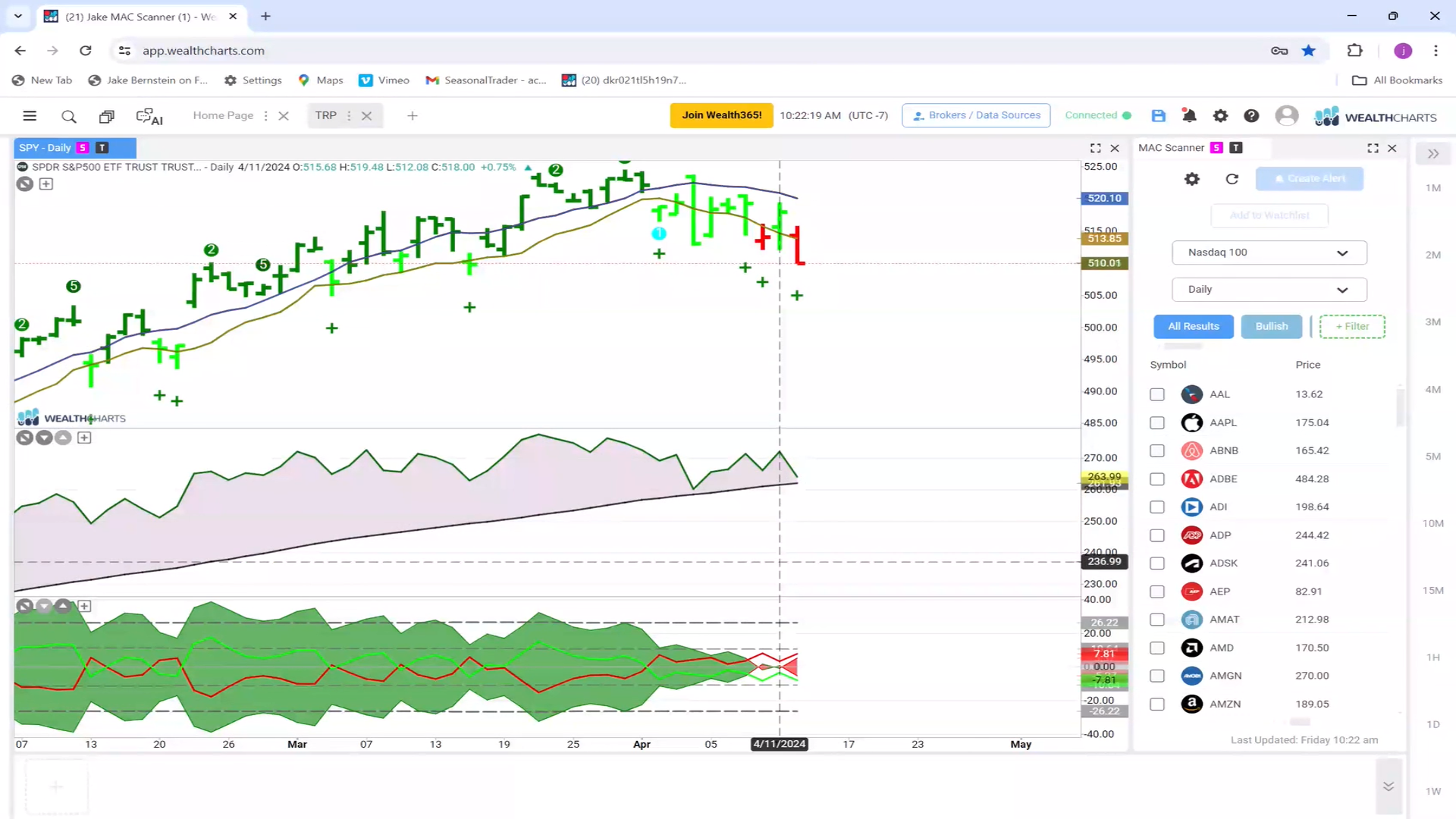Viewport: 1456px width, 819px height.
Task: Check the ADBE checkbox
Action: click(1157, 479)
